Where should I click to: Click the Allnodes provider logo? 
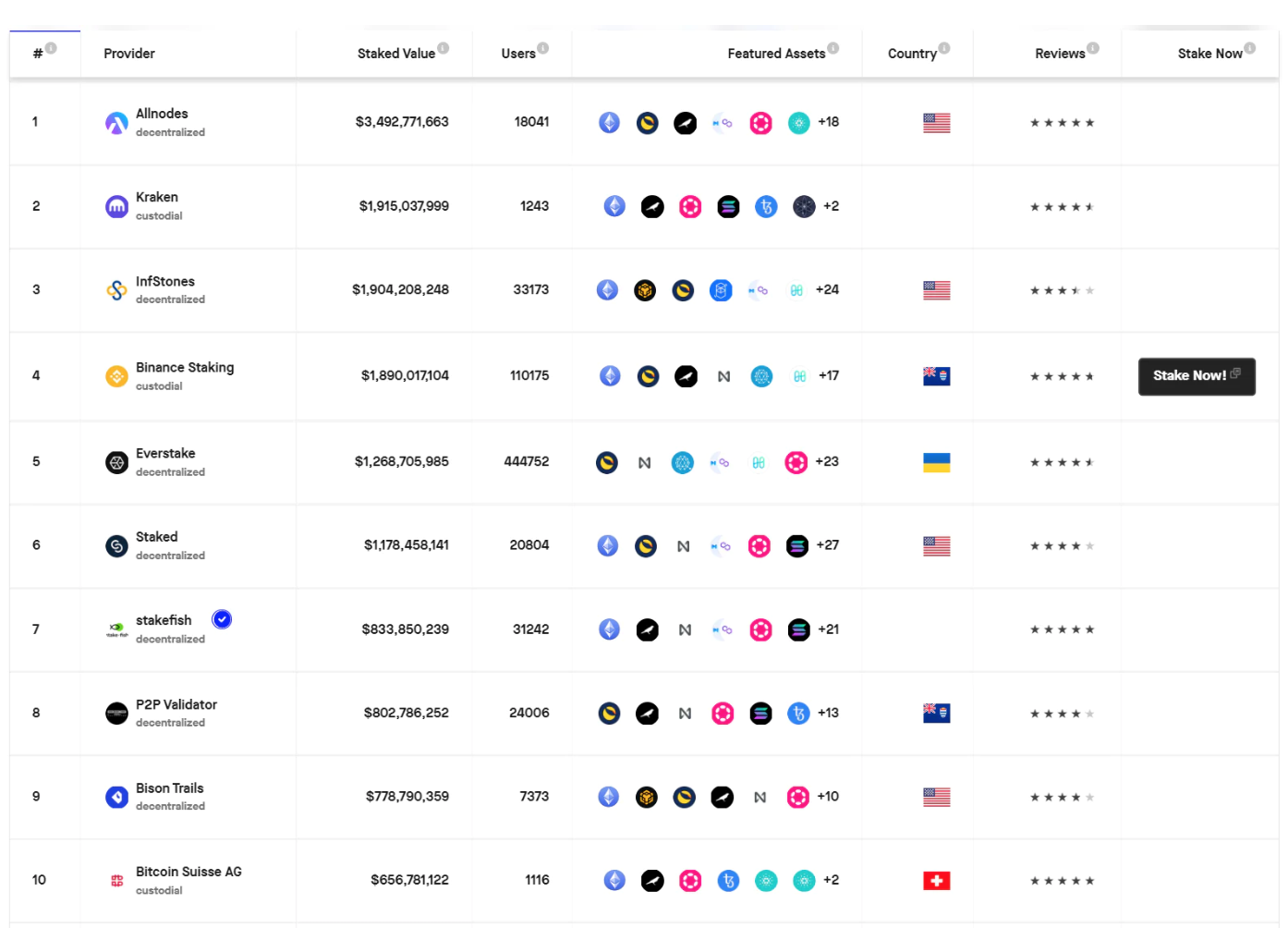pyautogui.click(x=116, y=123)
